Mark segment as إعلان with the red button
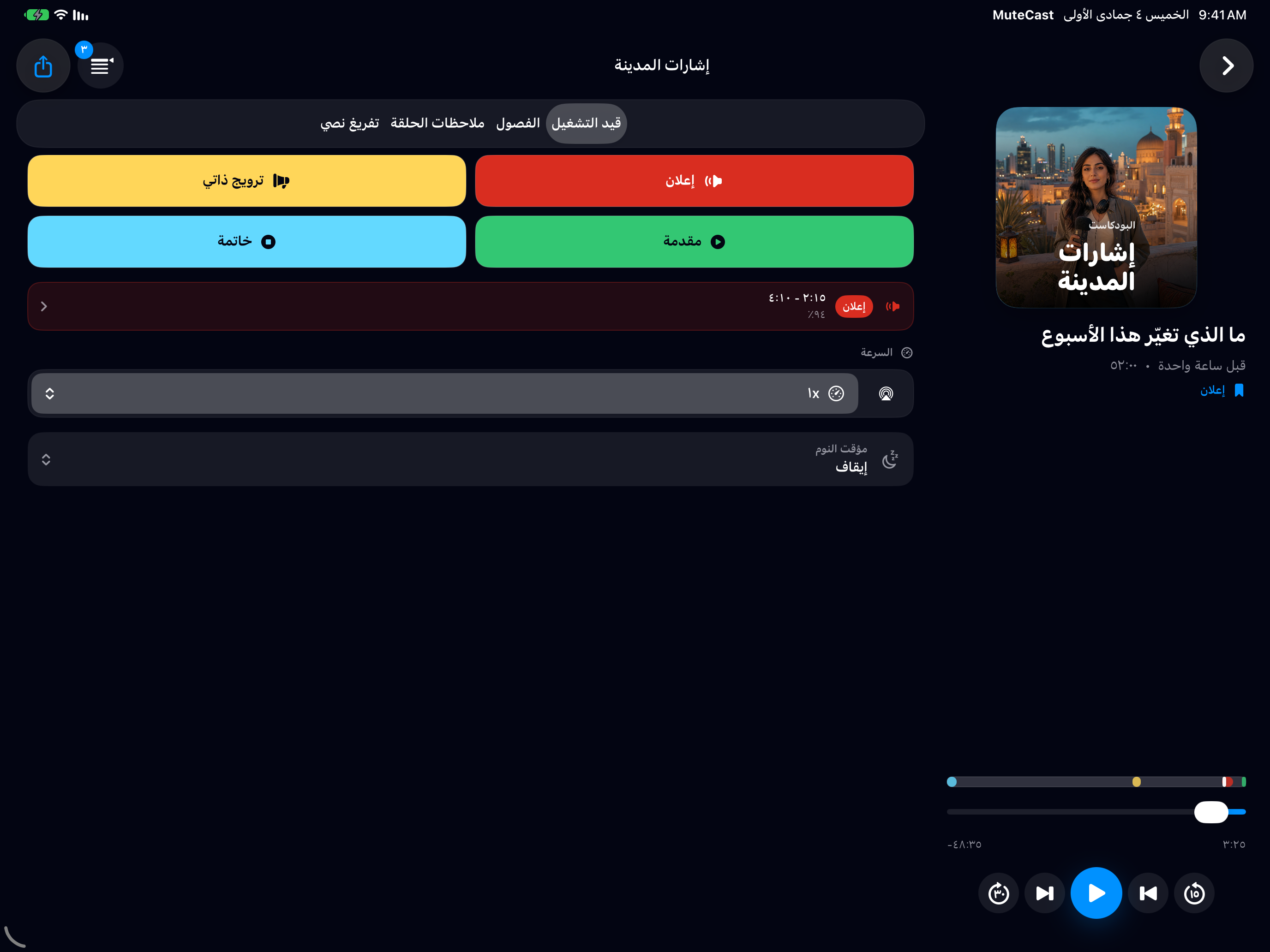 [x=694, y=181]
